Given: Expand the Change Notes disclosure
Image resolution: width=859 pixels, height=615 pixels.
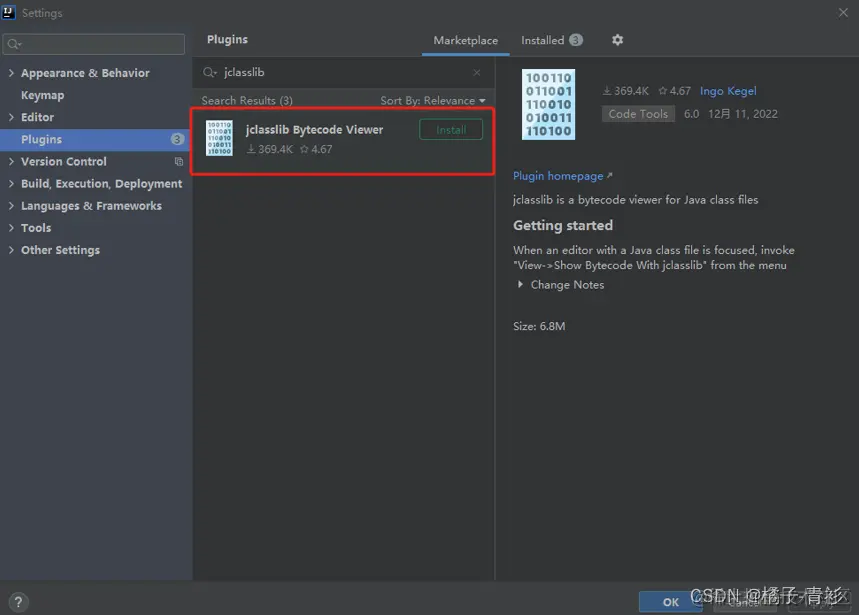Looking at the screenshot, I should (x=520, y=285).
